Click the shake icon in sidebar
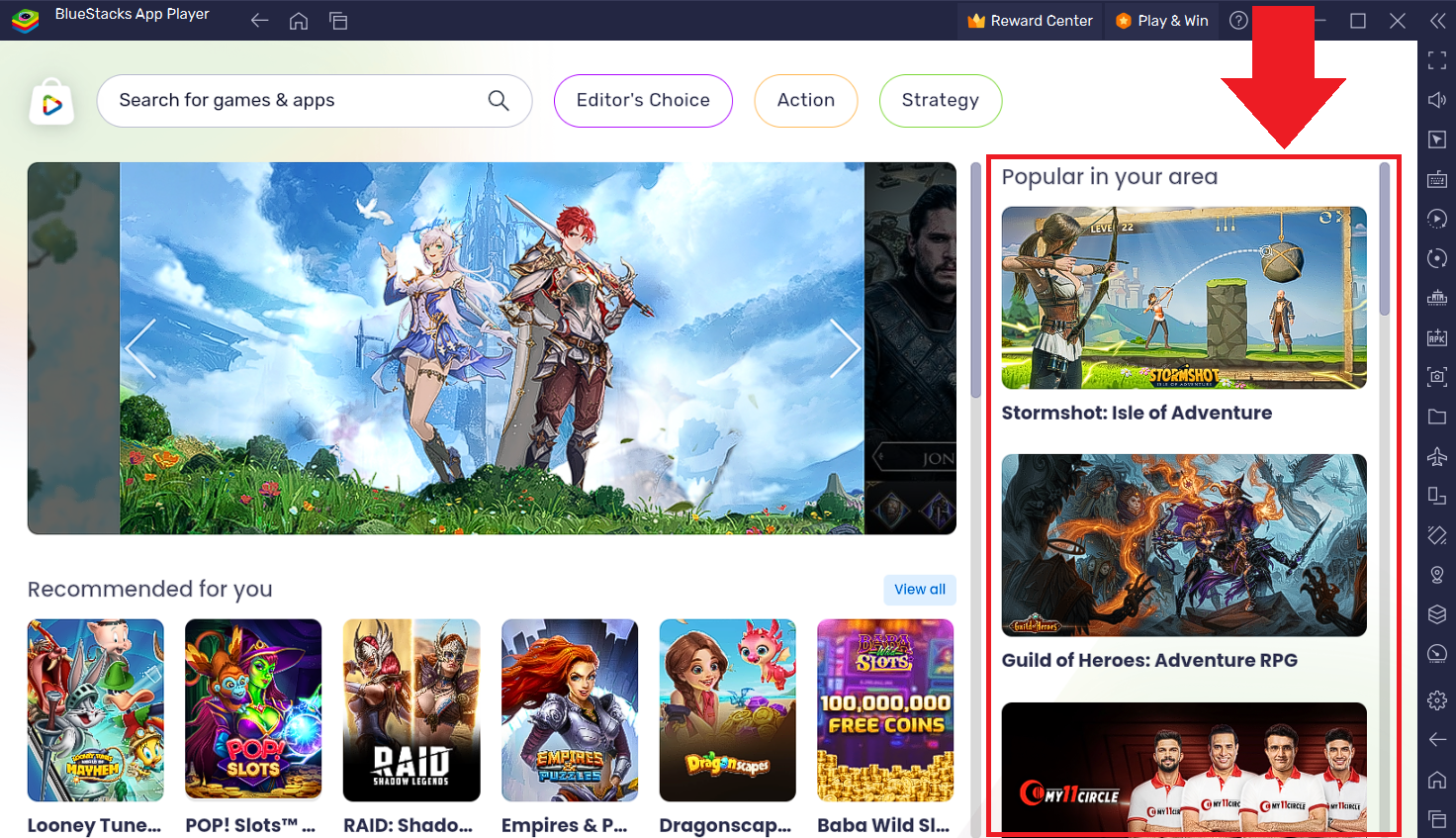This screenshot has height=838, width=1456. (1437, 258)
